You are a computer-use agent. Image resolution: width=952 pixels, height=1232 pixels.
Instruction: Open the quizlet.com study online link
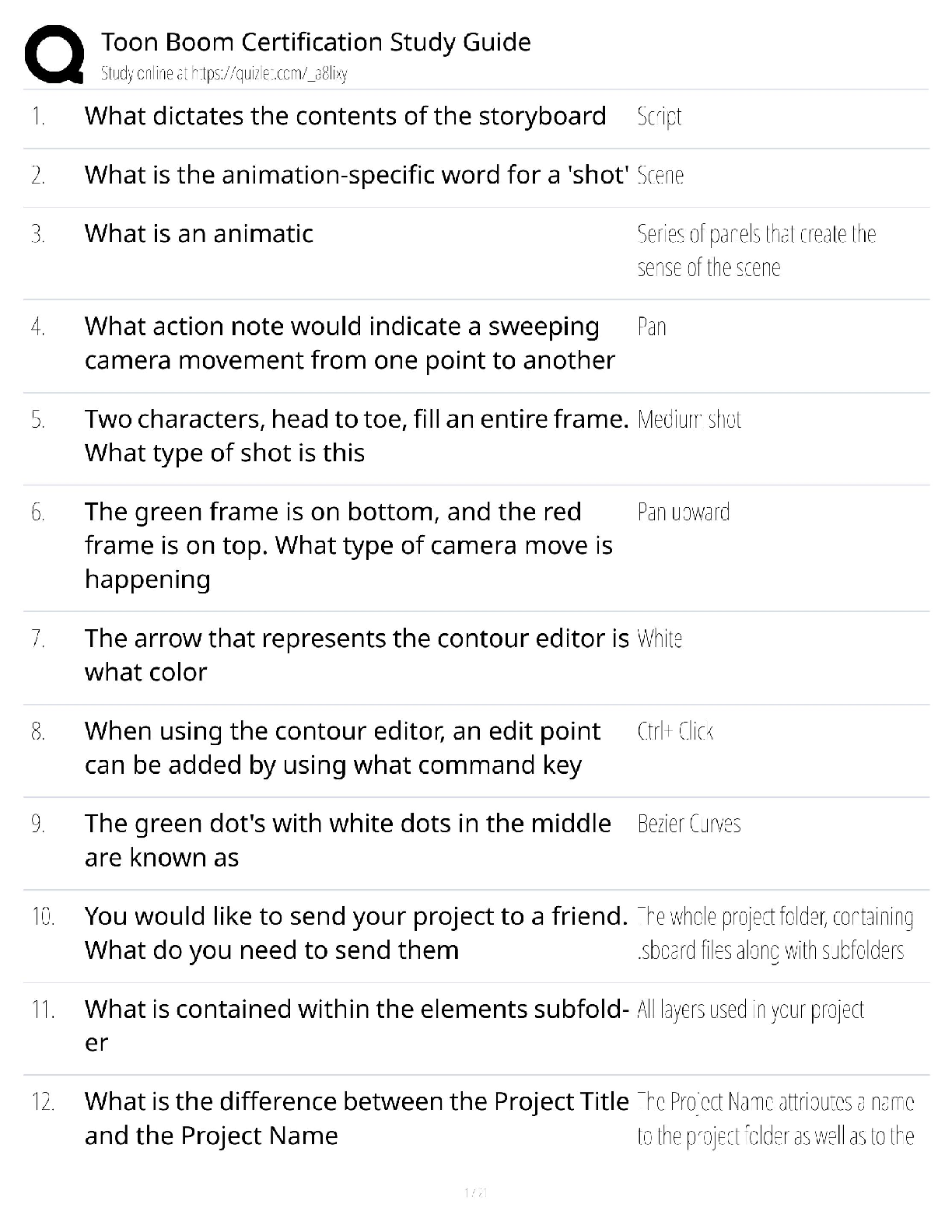tap(224, 74)
